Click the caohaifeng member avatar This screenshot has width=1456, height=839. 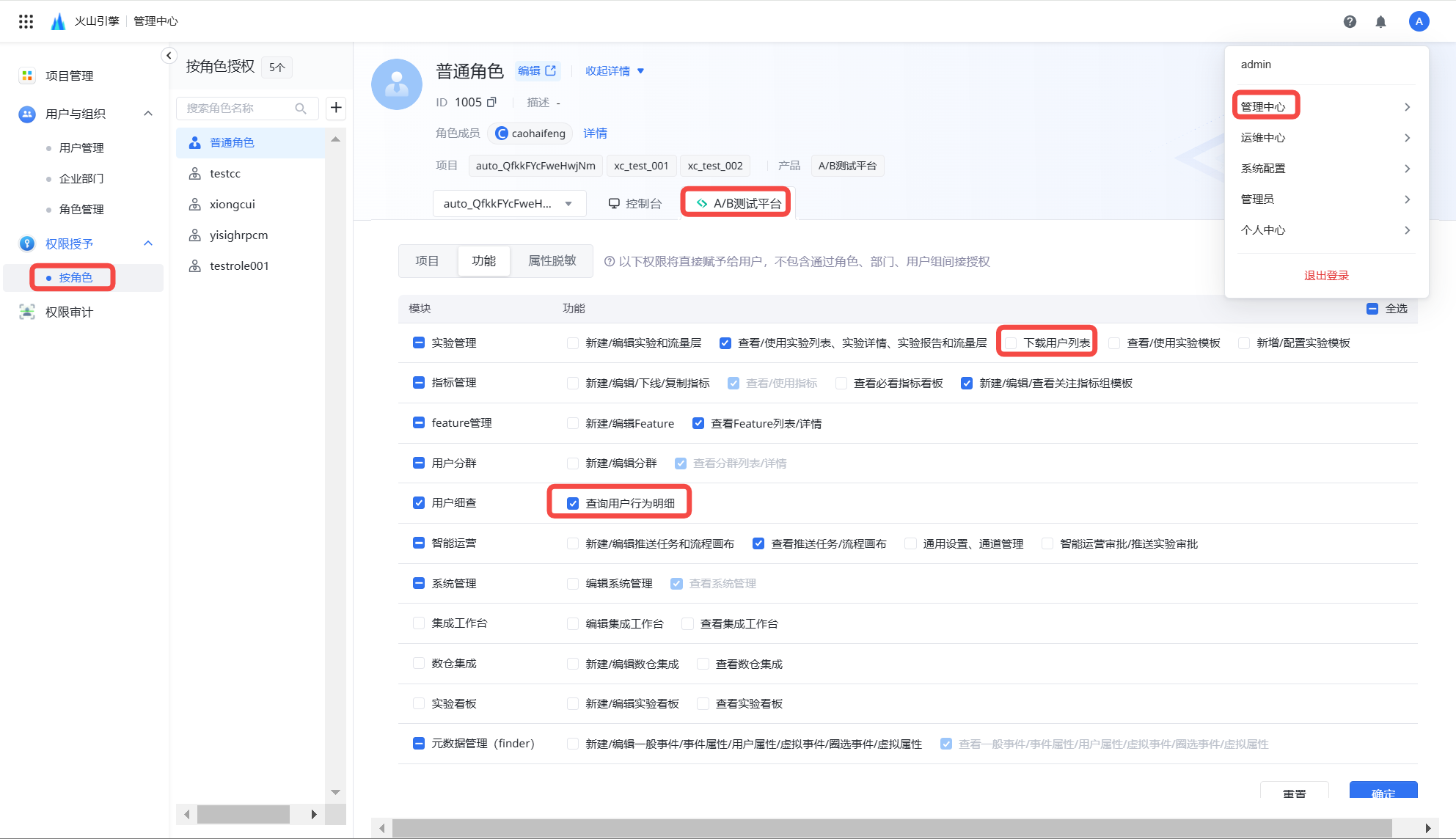click(502, 133)
